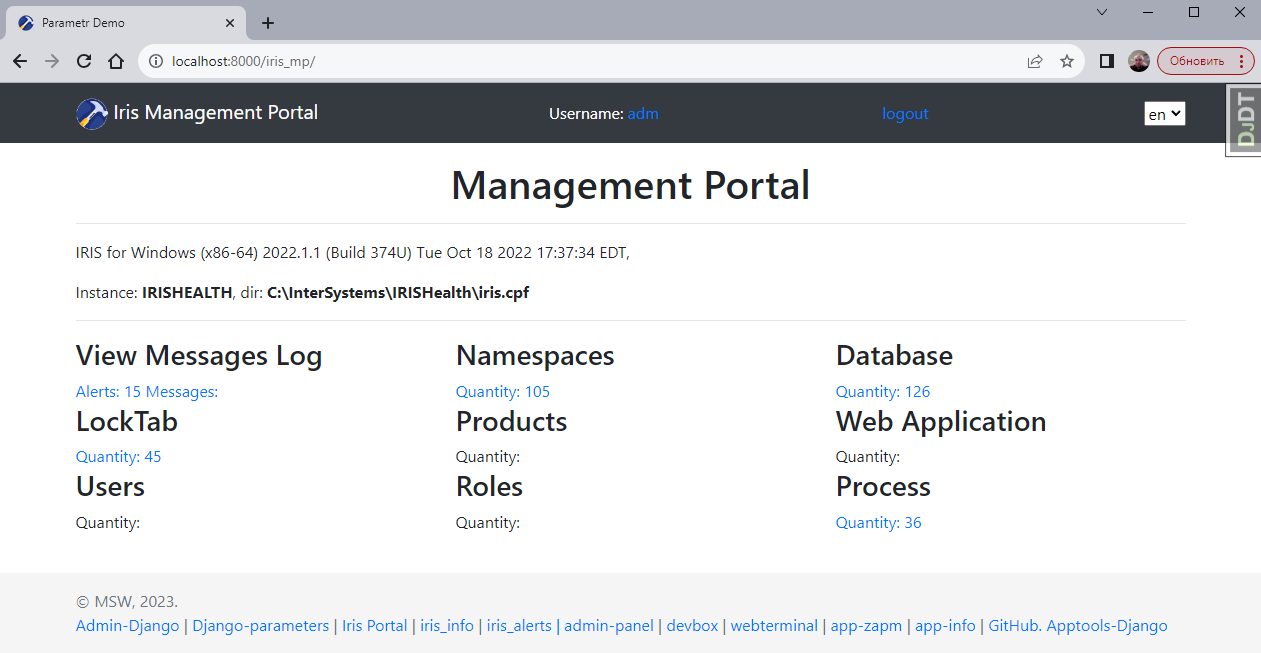Open the iris_info footer link
Screen dimensions: 1261x653
pyautogui.click(x=447, y=626)
